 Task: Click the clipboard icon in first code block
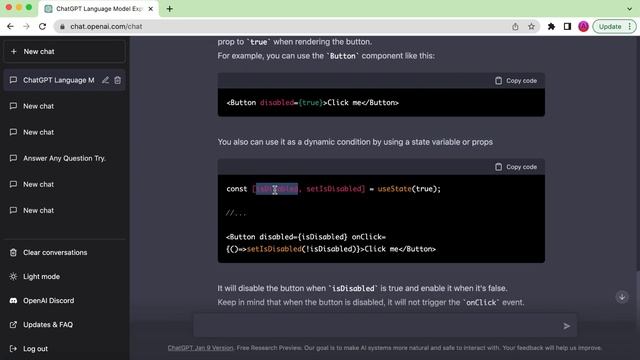point(498,81)
